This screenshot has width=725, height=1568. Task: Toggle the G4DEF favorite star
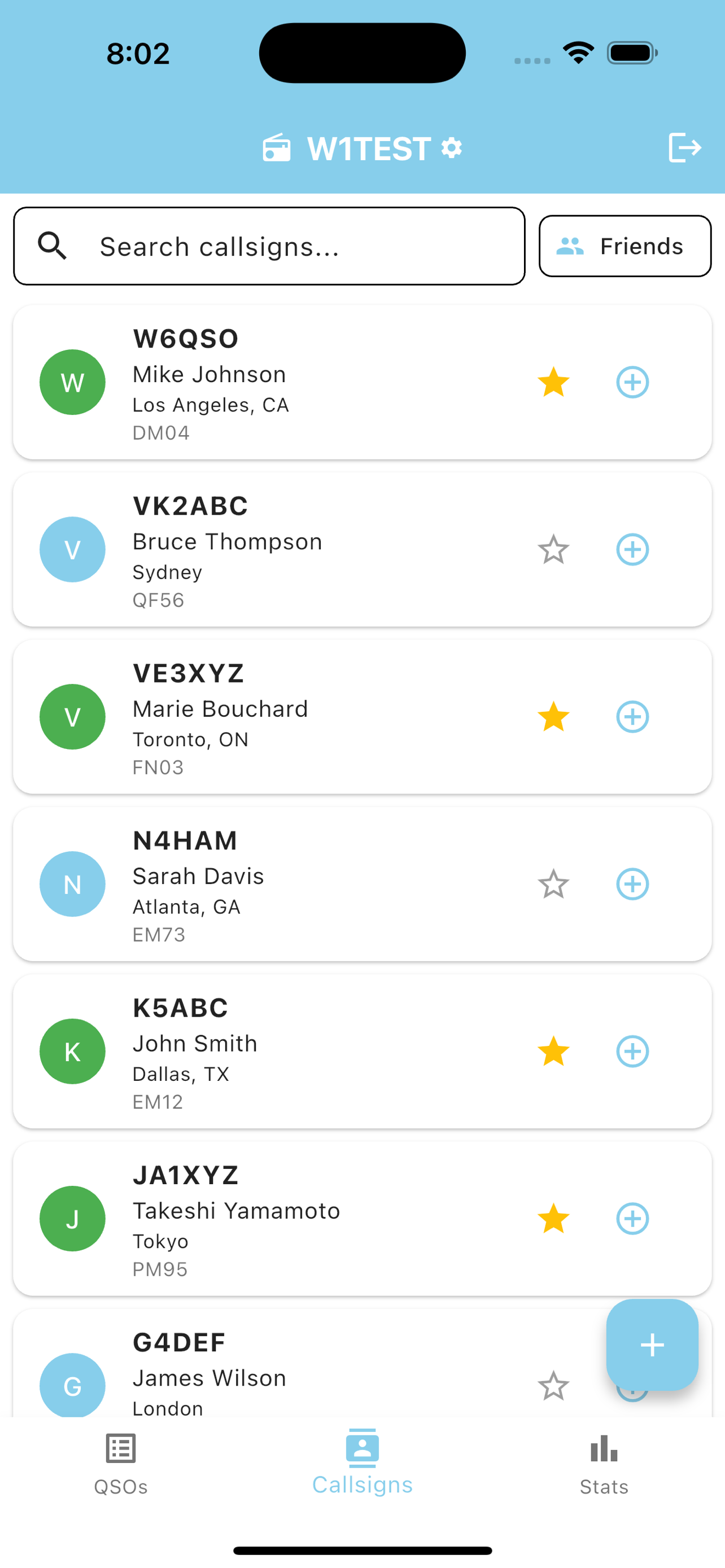pyautogui.click(x=553, y=1386)
